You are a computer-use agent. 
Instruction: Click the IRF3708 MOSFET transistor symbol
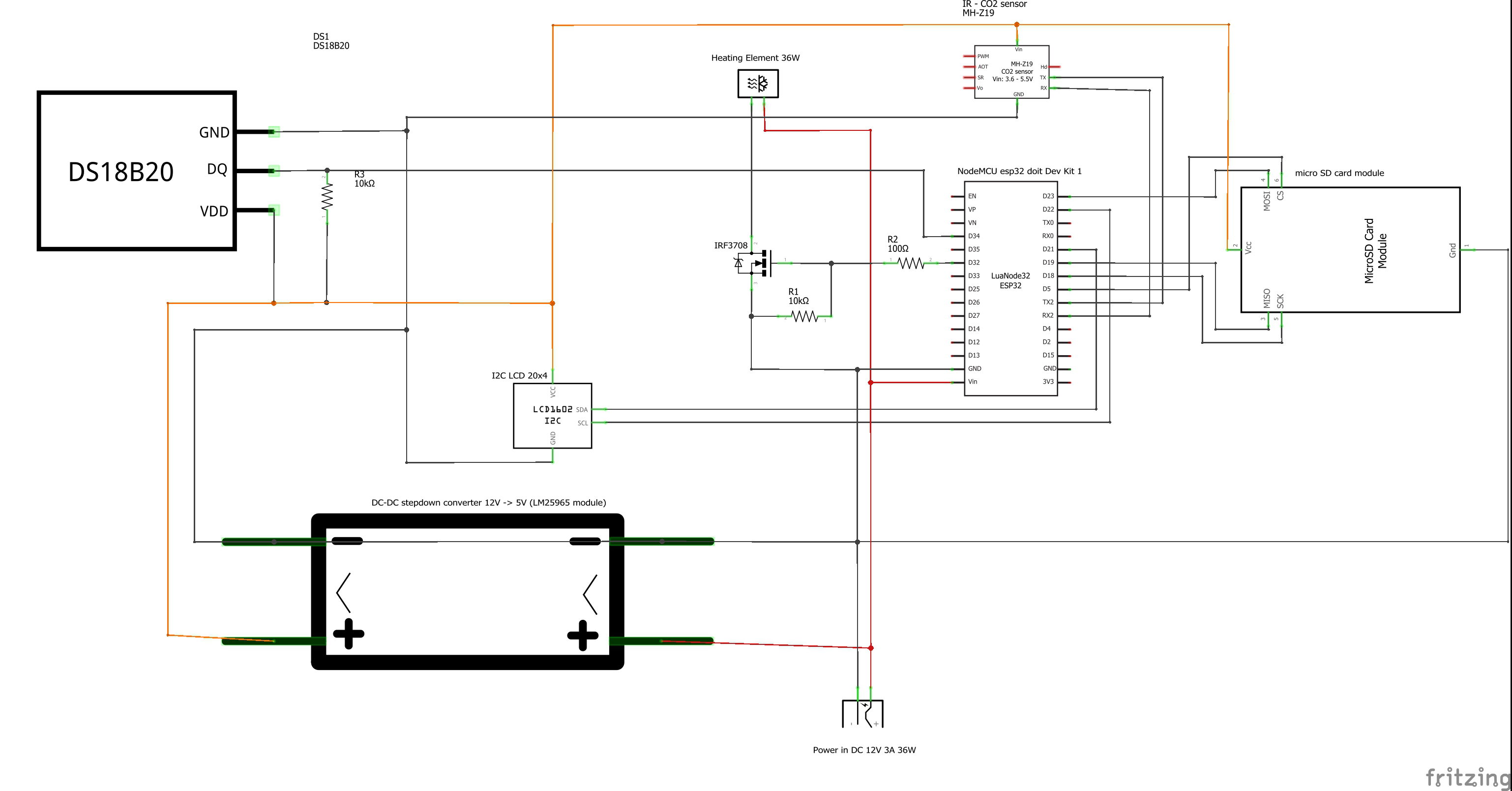click(x=754, y=263)
